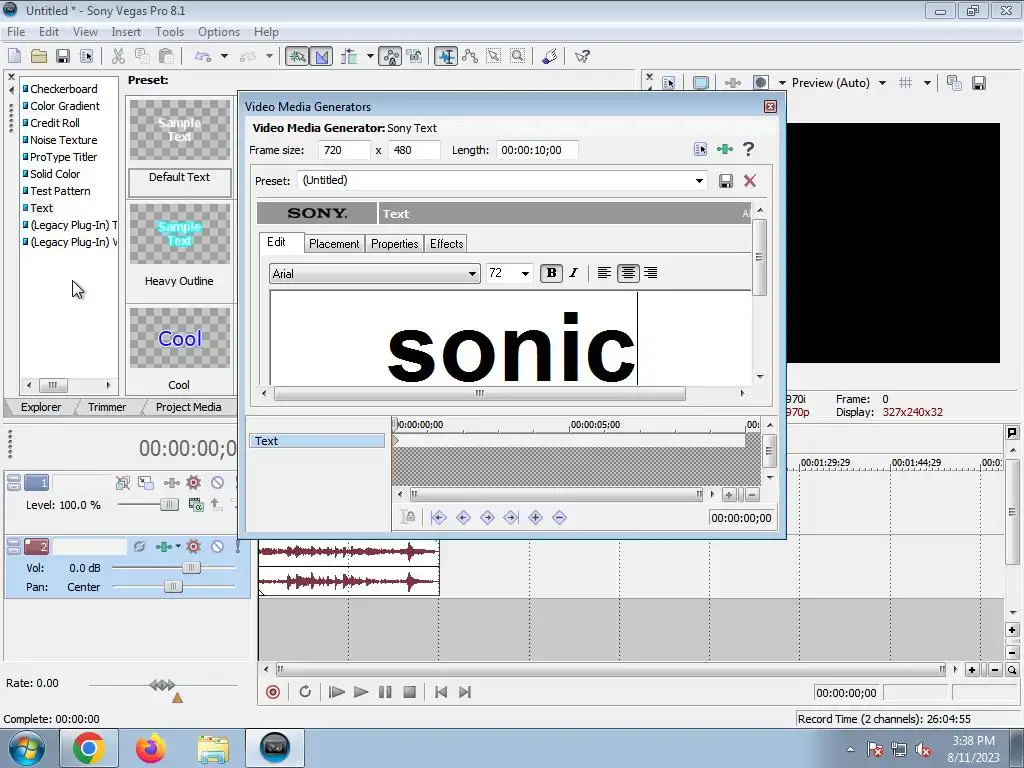1024x768 pixels.
Task: Click the Cut scissors icon
Action: click(x=118, y=56)
